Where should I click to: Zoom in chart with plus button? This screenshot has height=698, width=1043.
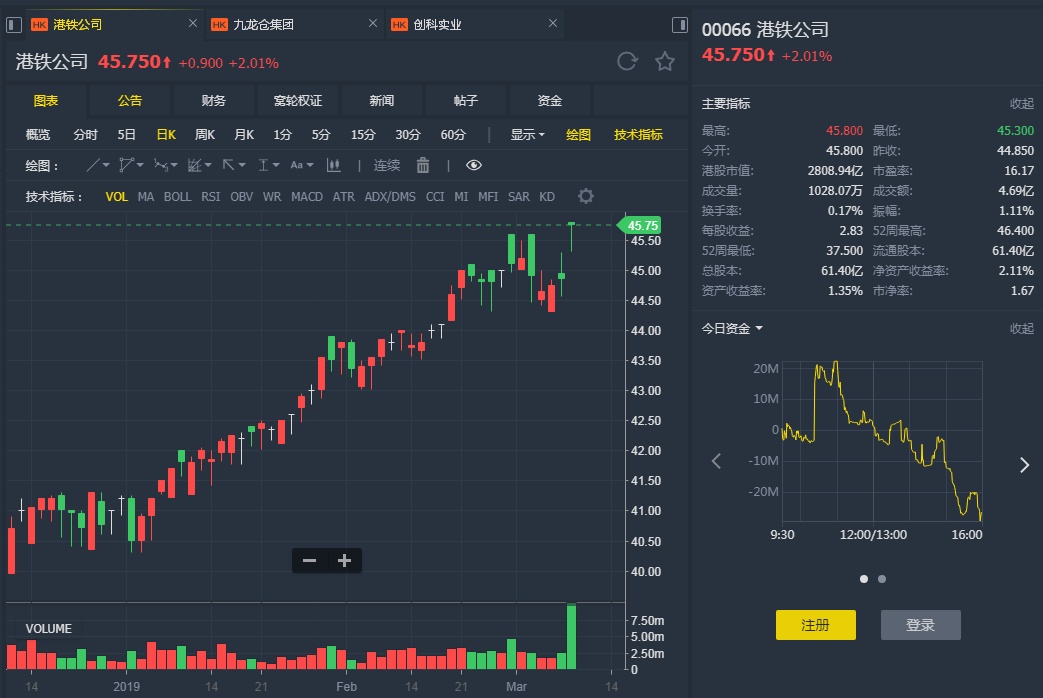pos(344,560)
